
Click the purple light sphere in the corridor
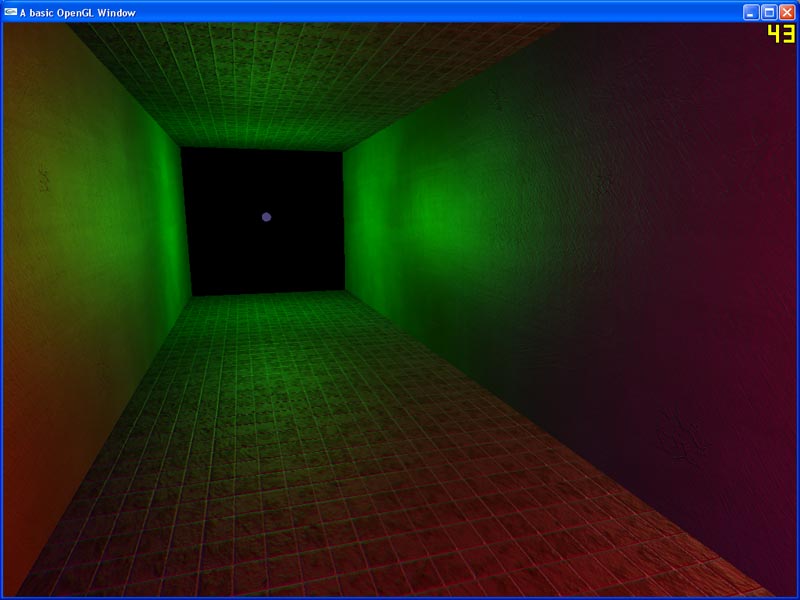[x=266, y=217]
